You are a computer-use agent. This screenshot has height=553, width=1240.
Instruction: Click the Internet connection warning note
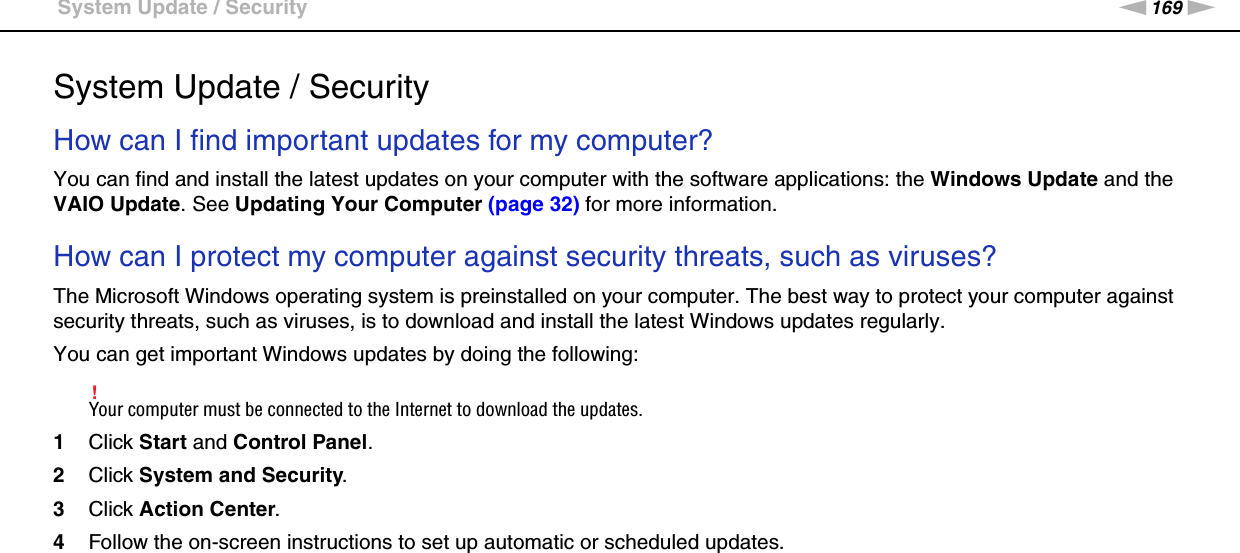[365, 410]
